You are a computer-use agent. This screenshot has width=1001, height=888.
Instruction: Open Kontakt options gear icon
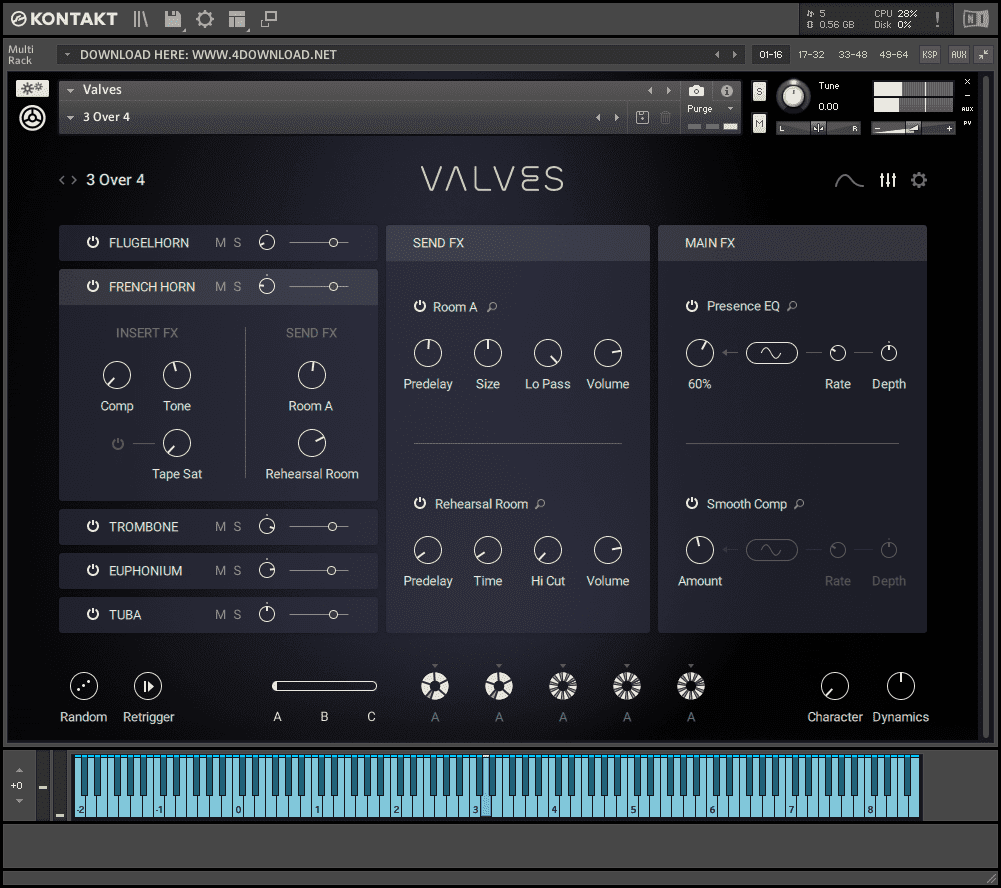point(205,19)
